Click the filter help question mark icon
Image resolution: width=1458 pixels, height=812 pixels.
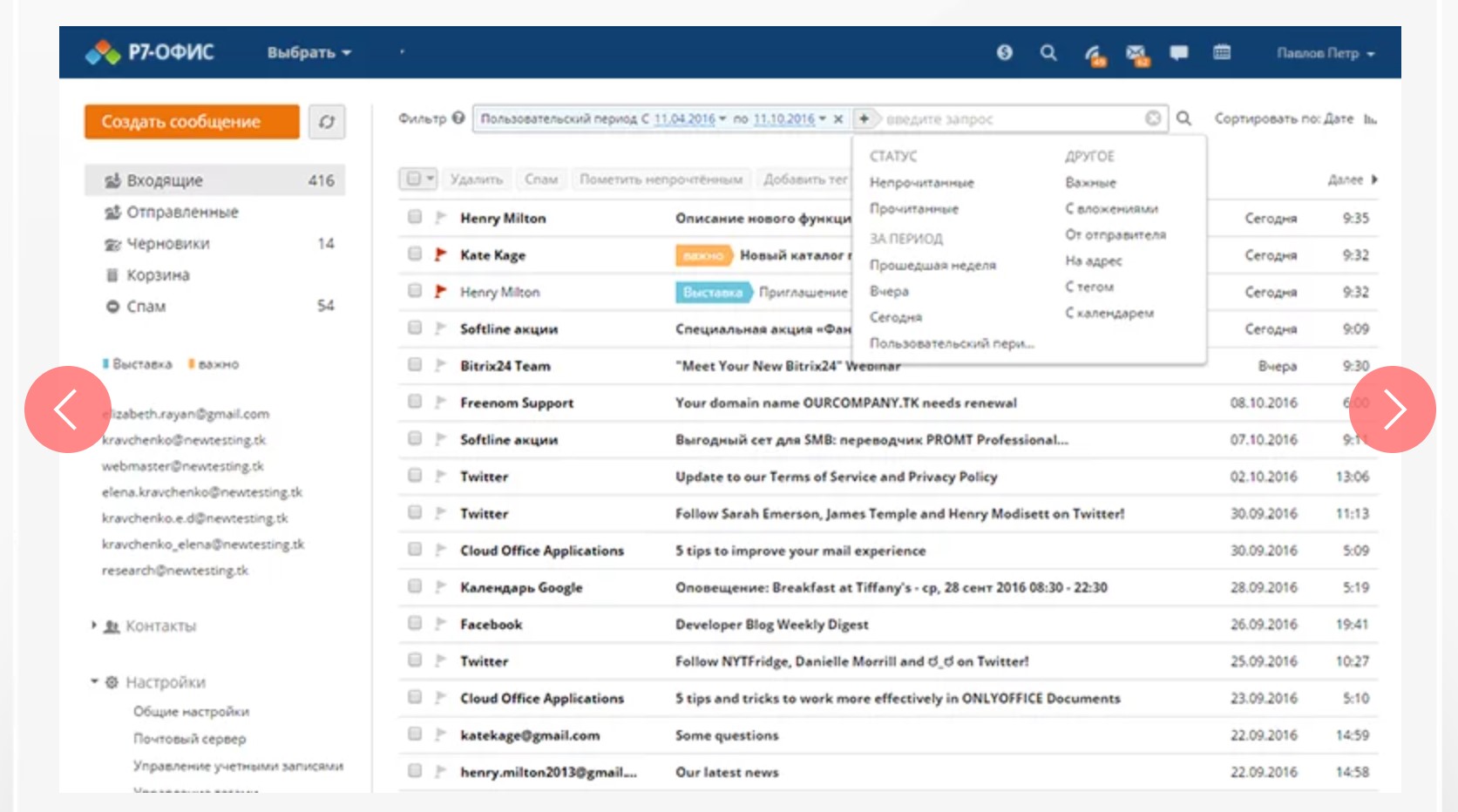click(458, 118)
